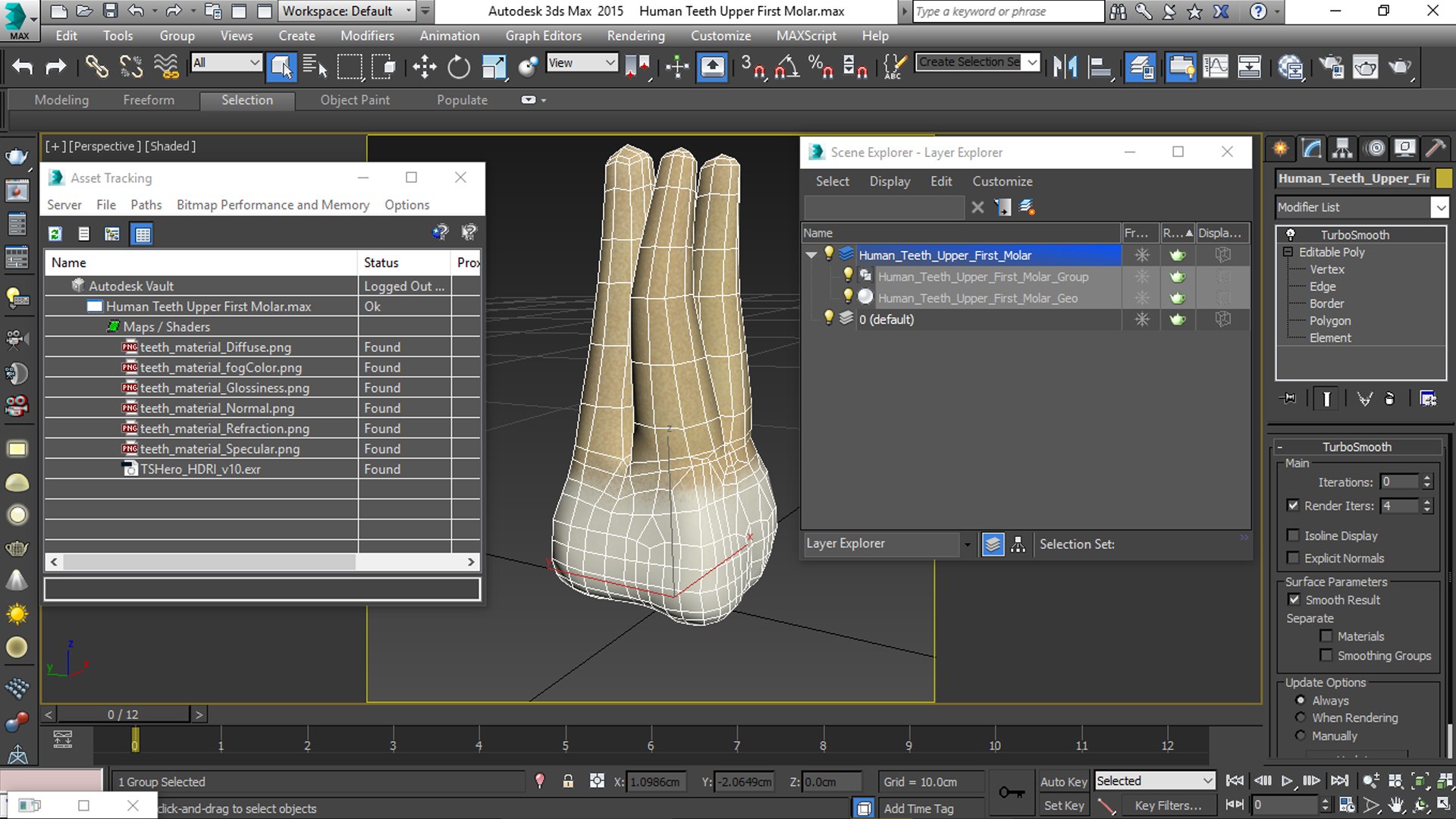This screenshot has height=819, width=1456.
Task: Enable the Isoline Display checkbox
Action: coord(1294,535)
